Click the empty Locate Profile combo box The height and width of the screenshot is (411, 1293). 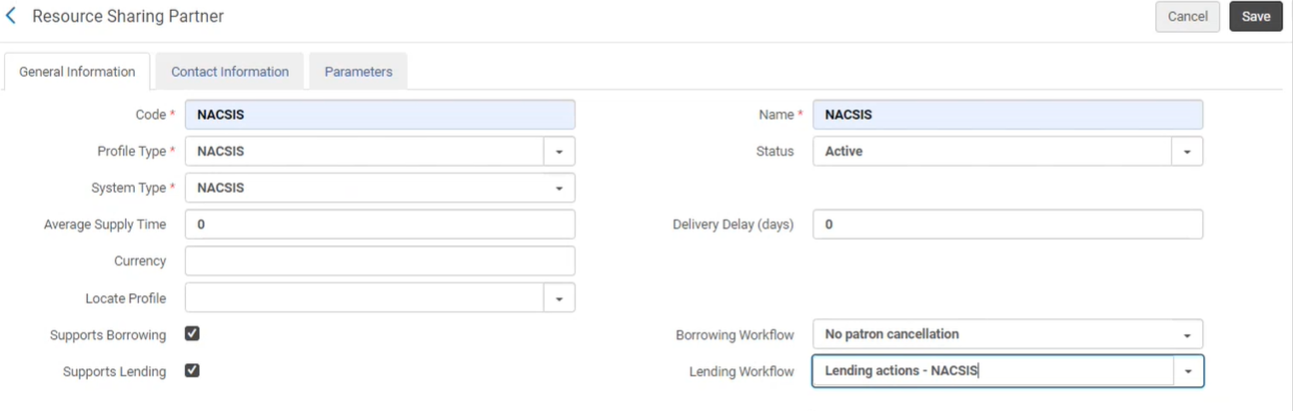pos(364,298)
